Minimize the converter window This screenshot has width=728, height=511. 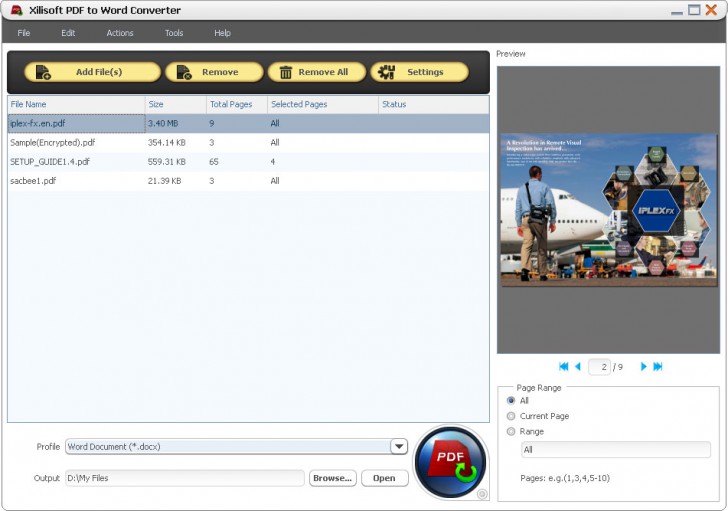coord(677,11)
